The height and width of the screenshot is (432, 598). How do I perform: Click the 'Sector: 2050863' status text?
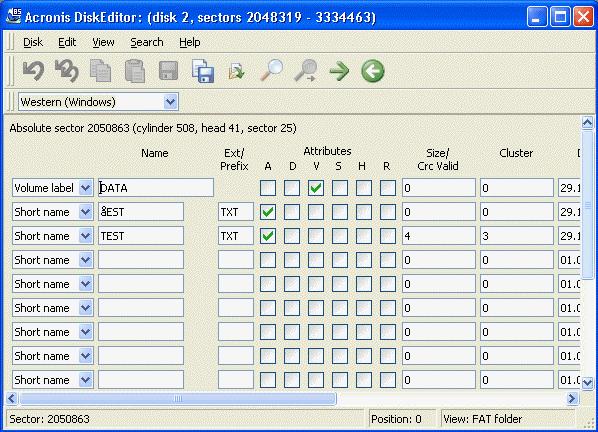[49, 419]
